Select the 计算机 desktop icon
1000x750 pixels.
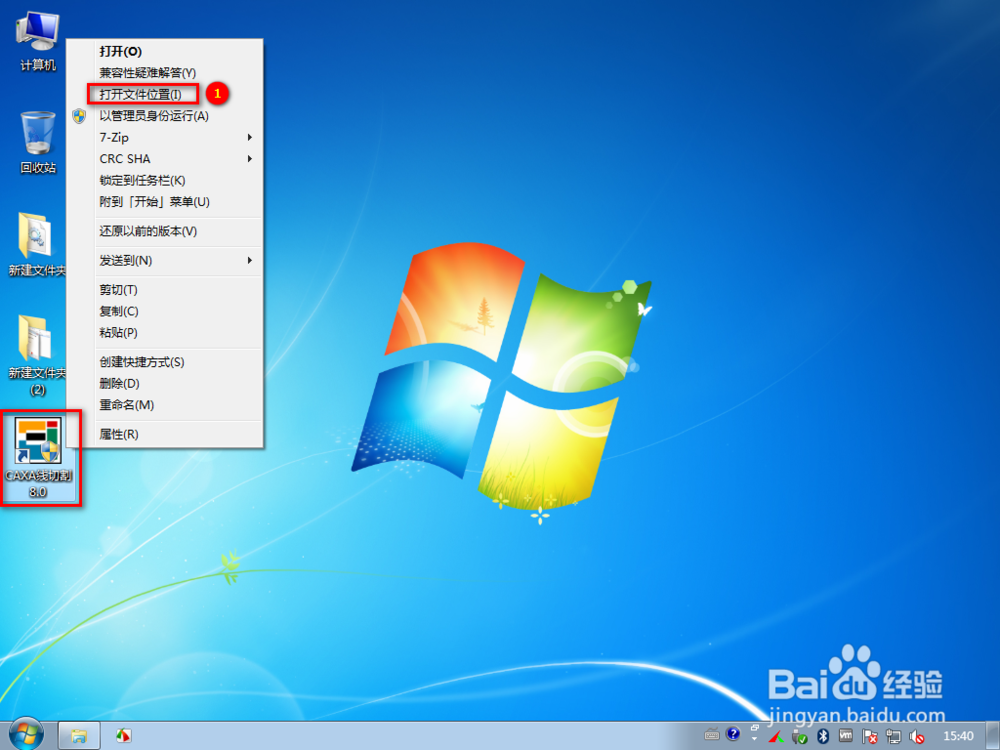click(38, 40)
